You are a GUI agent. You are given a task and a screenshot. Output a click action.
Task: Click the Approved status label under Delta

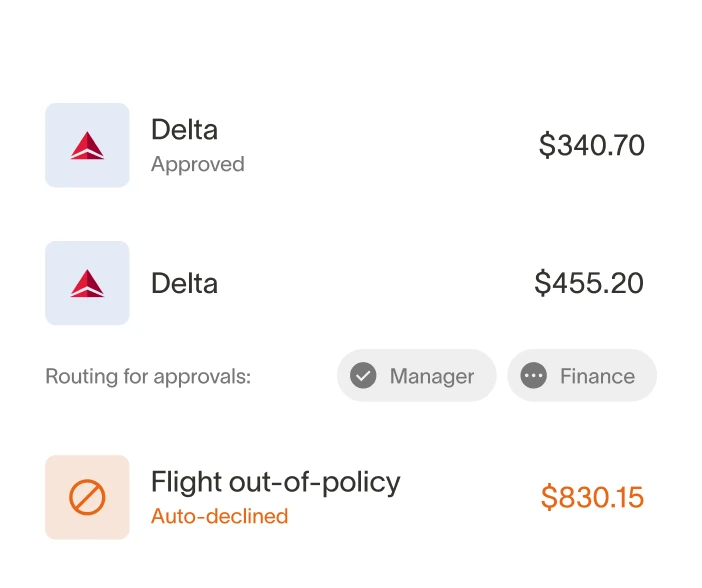197,165
